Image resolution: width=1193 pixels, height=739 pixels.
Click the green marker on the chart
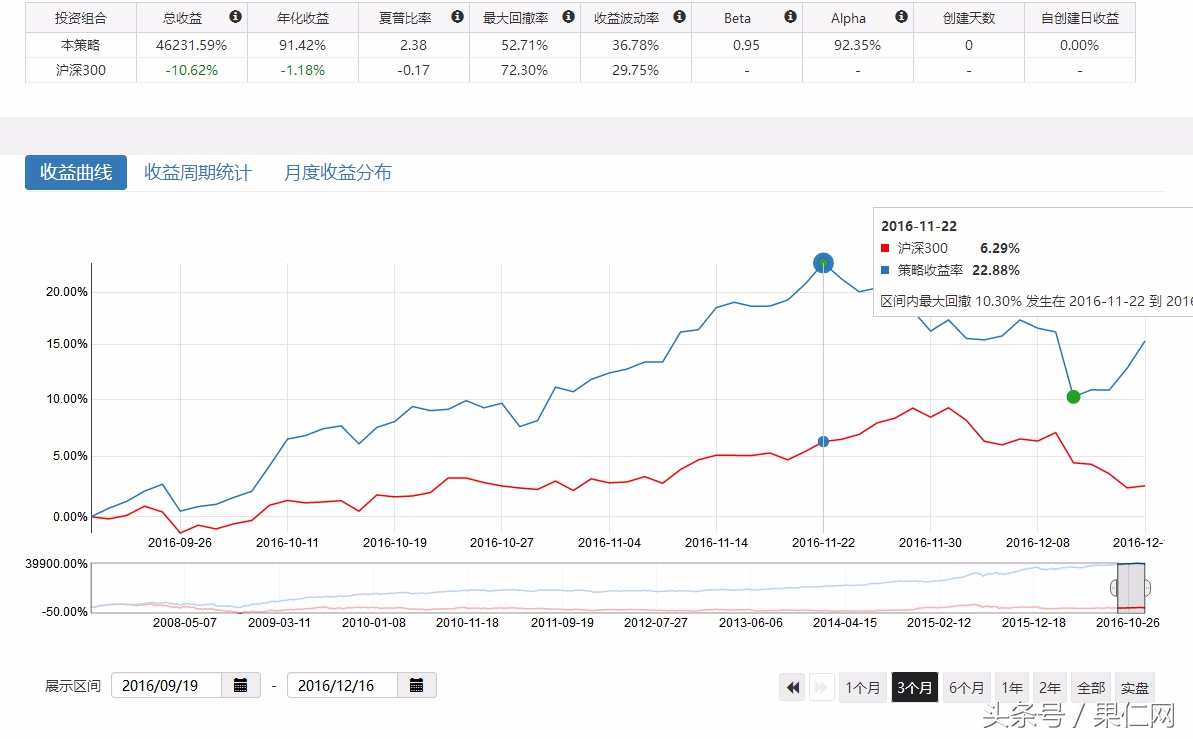pos(1072,397)
